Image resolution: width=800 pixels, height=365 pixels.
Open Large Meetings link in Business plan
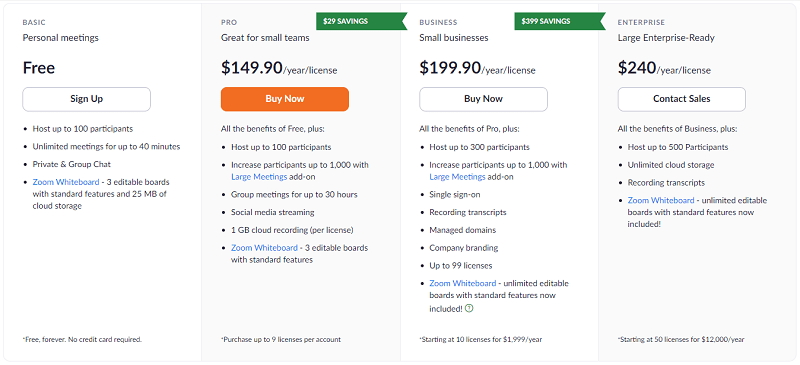457,177
